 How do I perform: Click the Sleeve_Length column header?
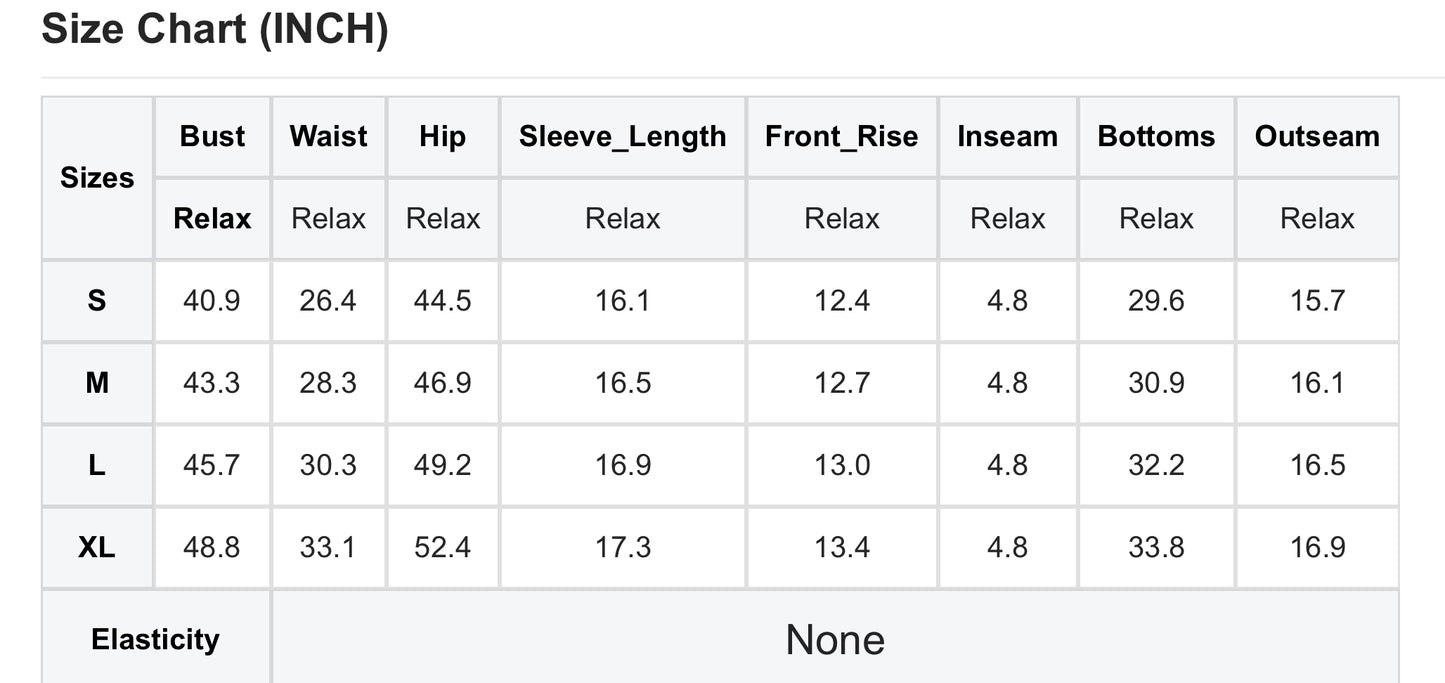(x=622, y=137)
